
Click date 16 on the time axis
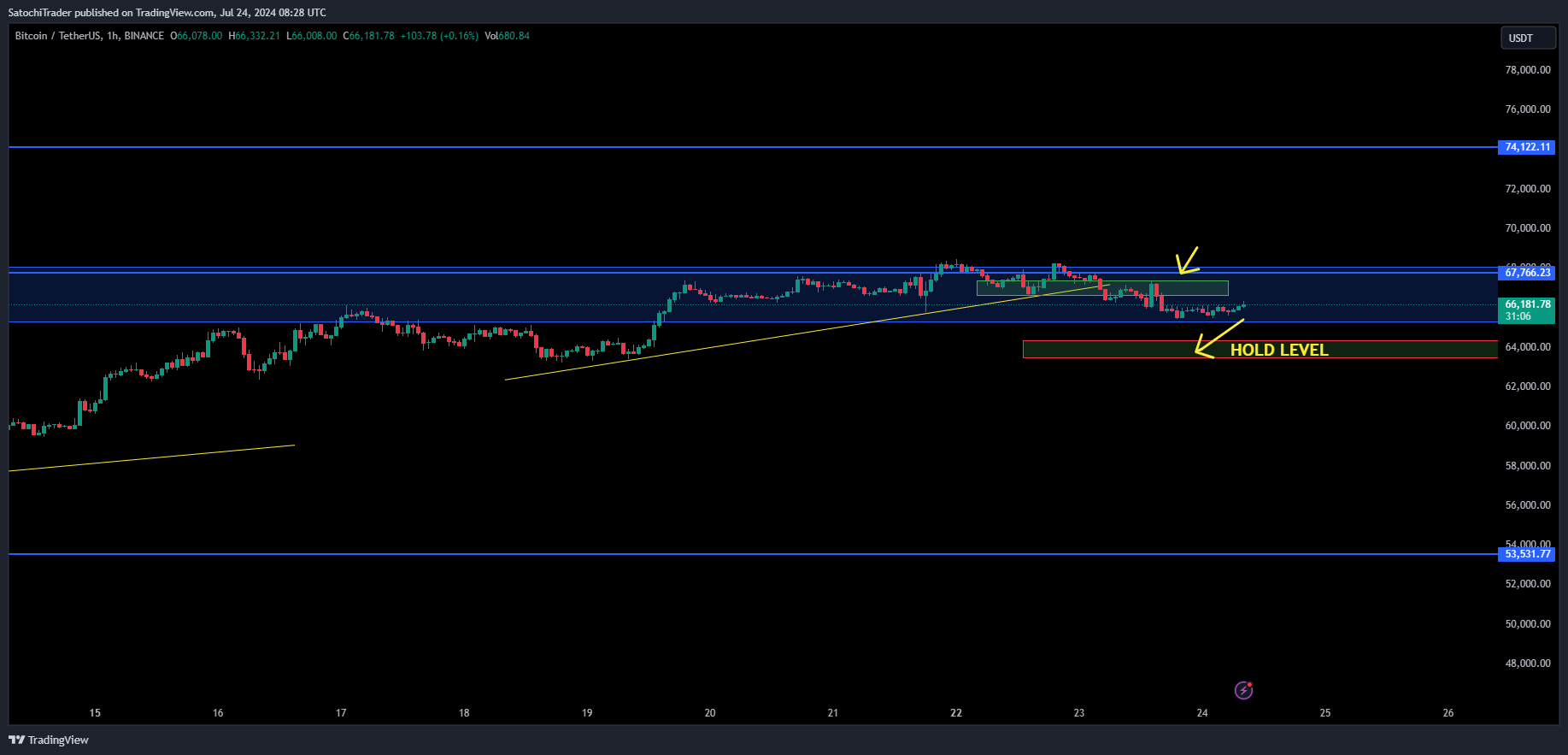(x=218, y=713)
